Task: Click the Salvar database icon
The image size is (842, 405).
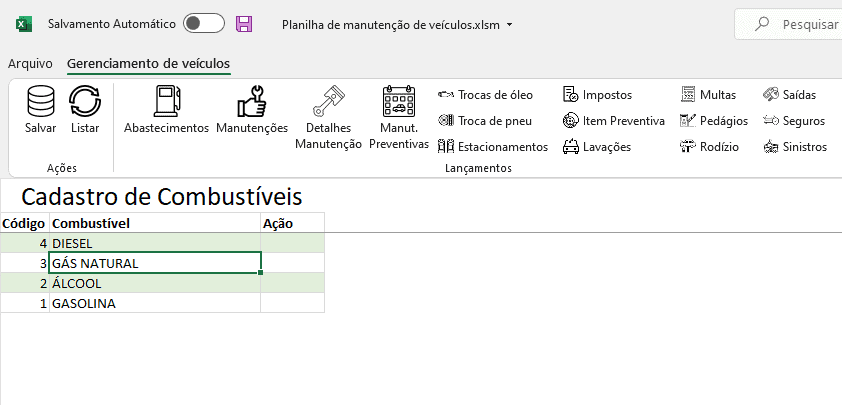Action: (x=40, y=101)
